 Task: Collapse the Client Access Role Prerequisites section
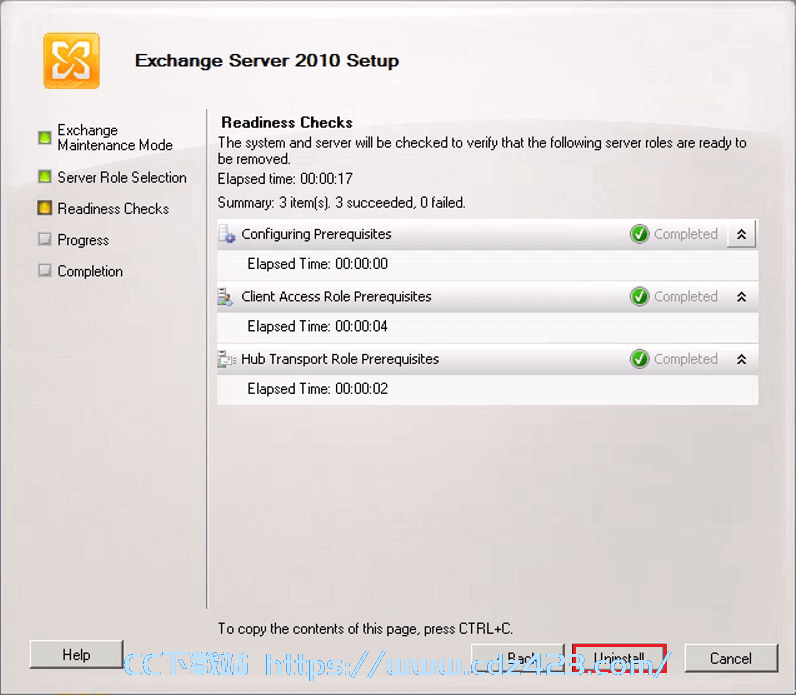point(741,297)
